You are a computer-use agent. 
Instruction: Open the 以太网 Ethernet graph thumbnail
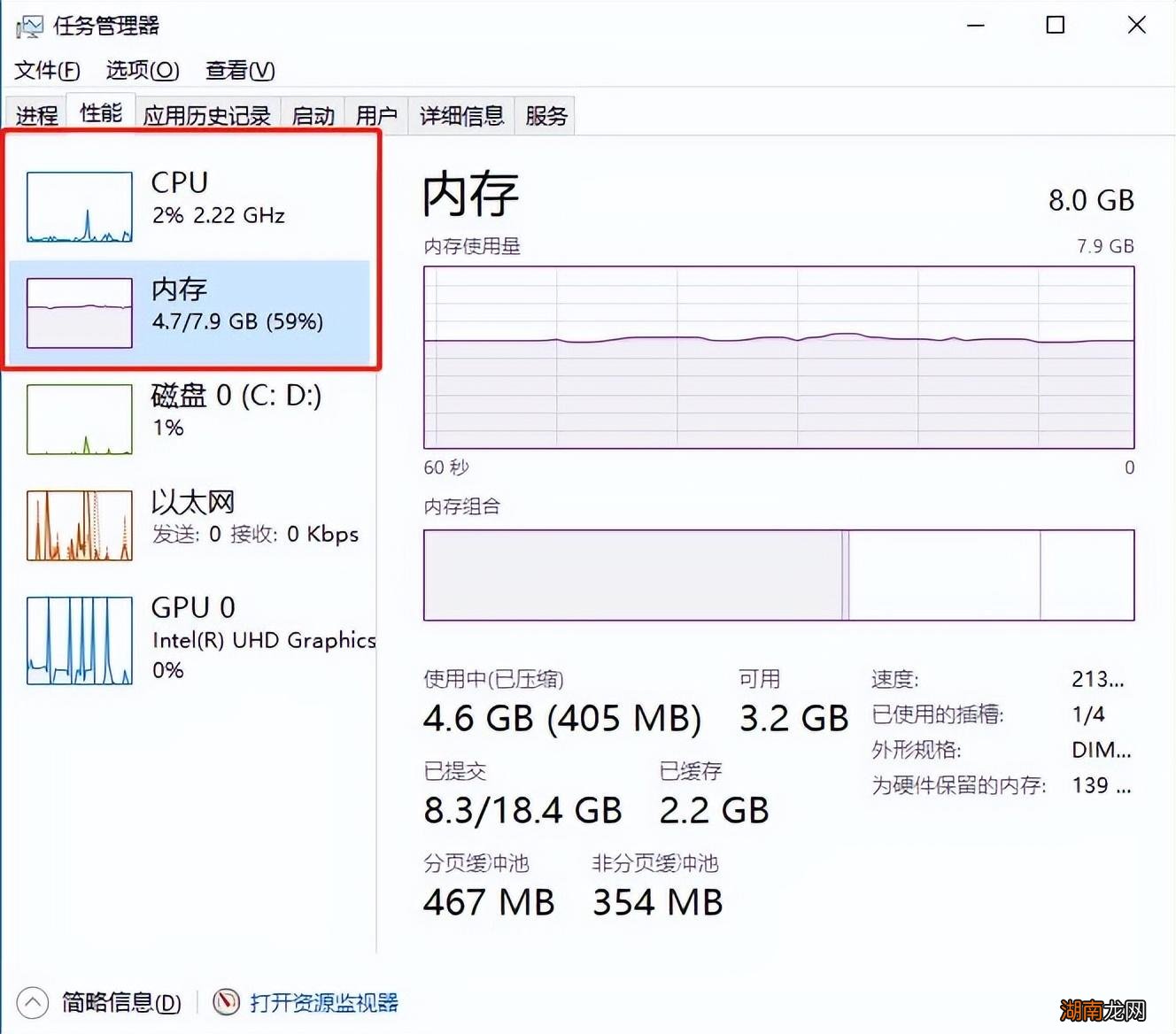(x=80, y=526)
